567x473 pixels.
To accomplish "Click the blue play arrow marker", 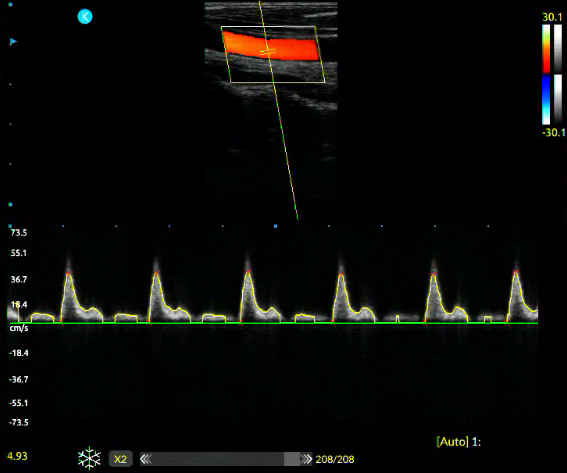I will pos(13,42).
